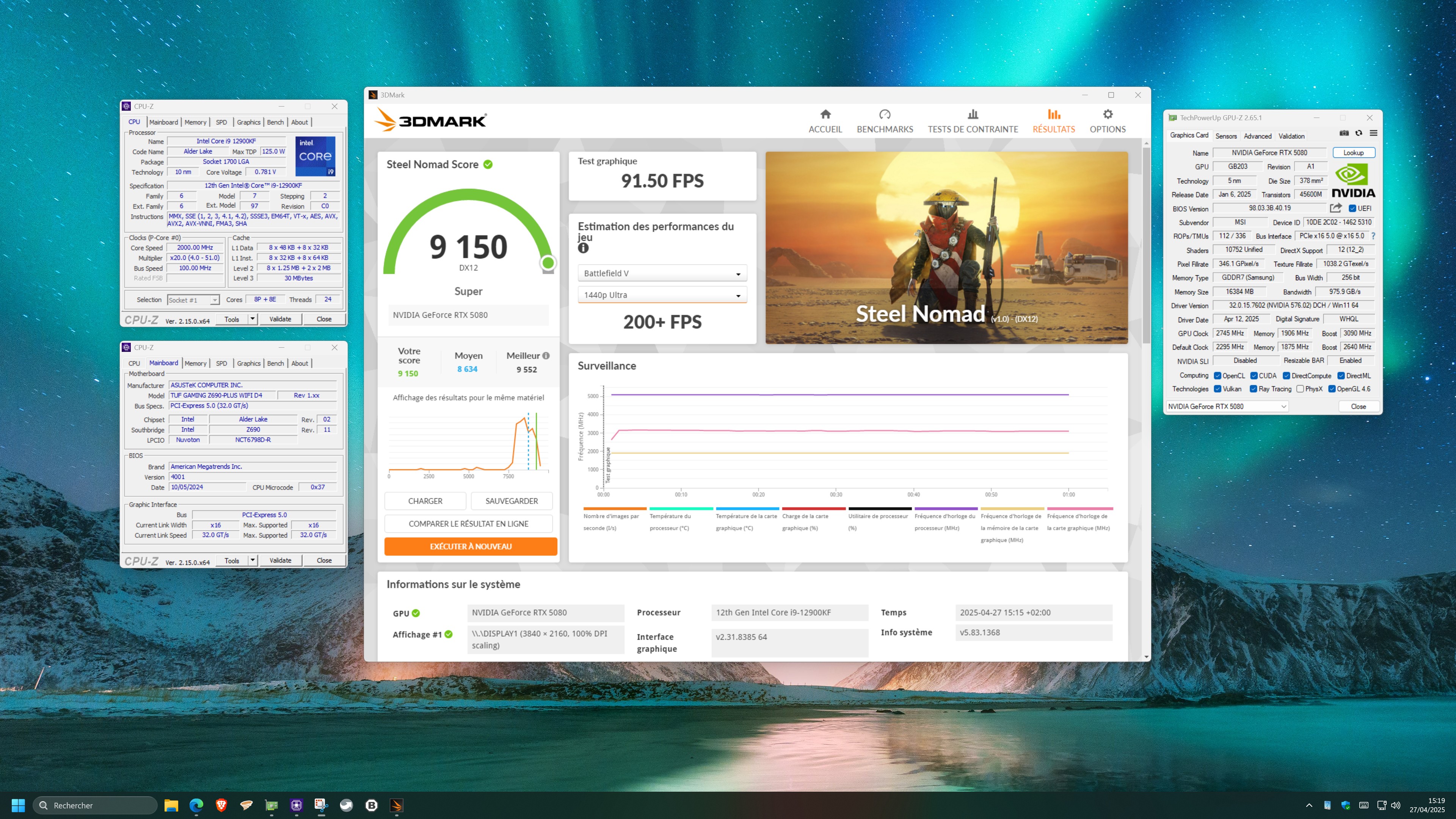Click Steel Nomad benchmark thumbnail image
Screen dimensions: 1456x819
pyautogui.click(x=946, y=248)
